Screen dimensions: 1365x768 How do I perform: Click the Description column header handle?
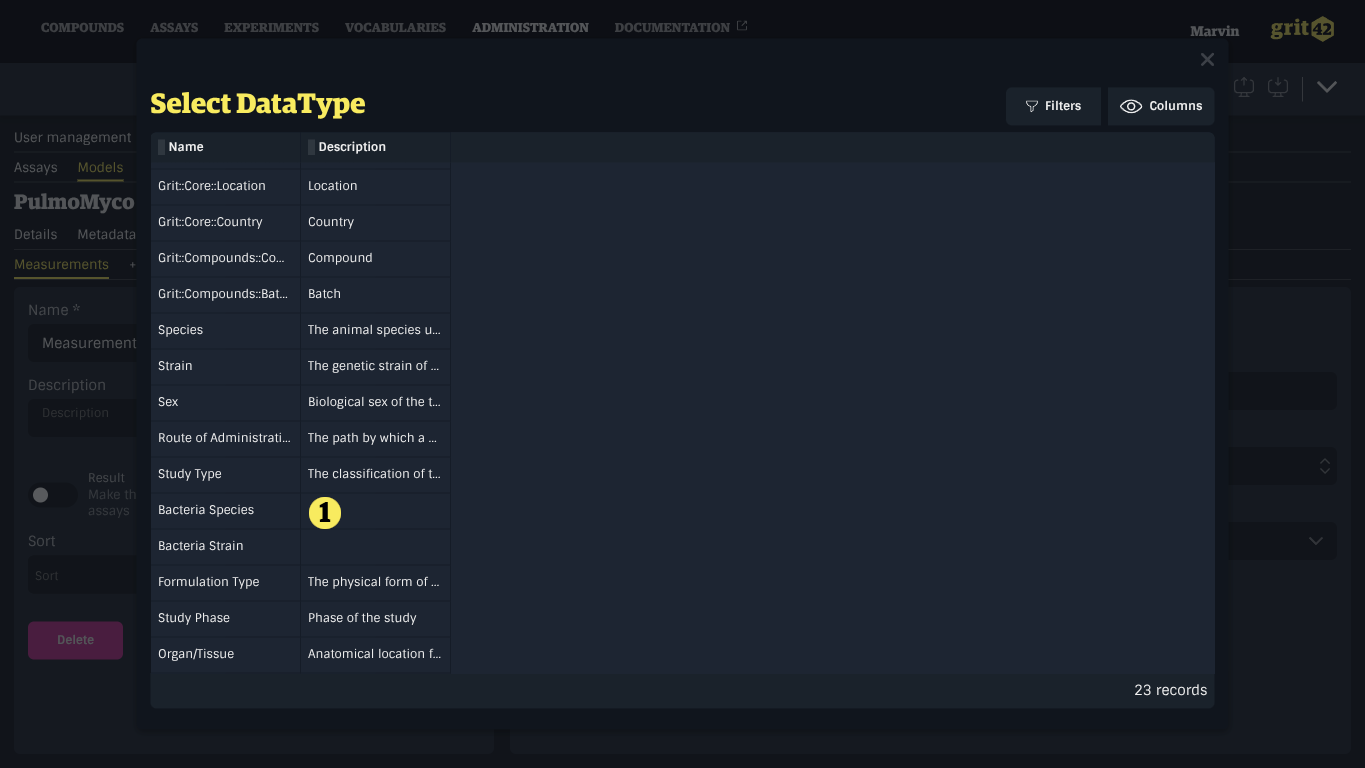tap(311, 147)
